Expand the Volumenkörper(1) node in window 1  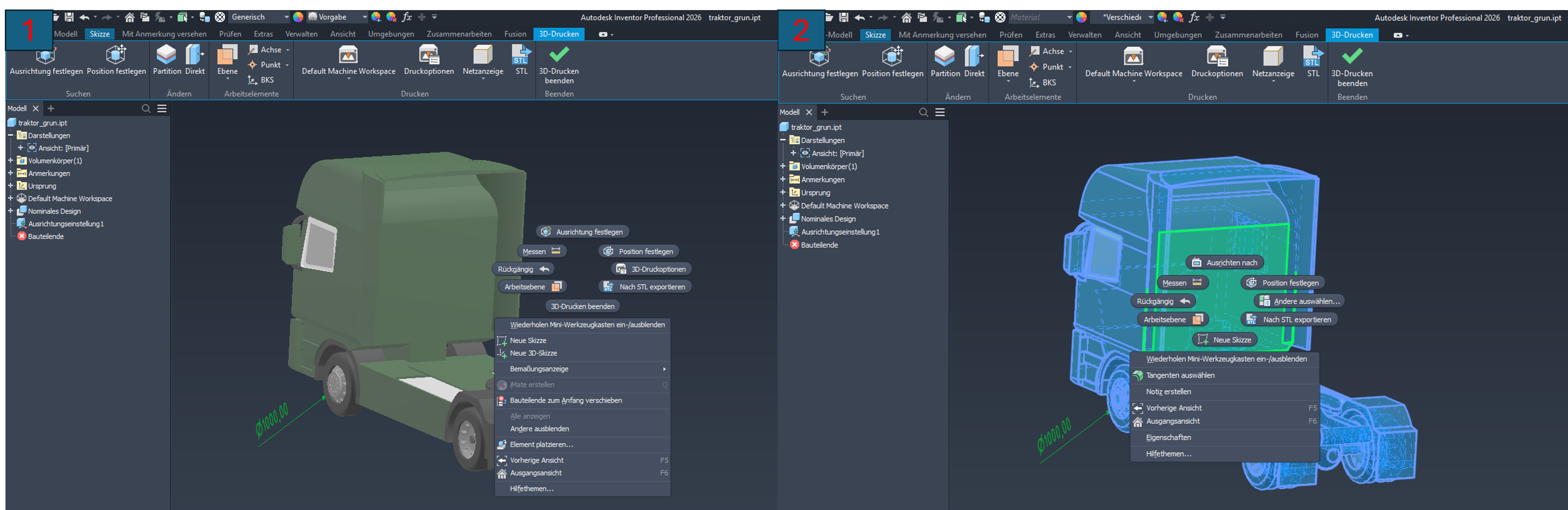pyautogui.click(x=10, y=161)
